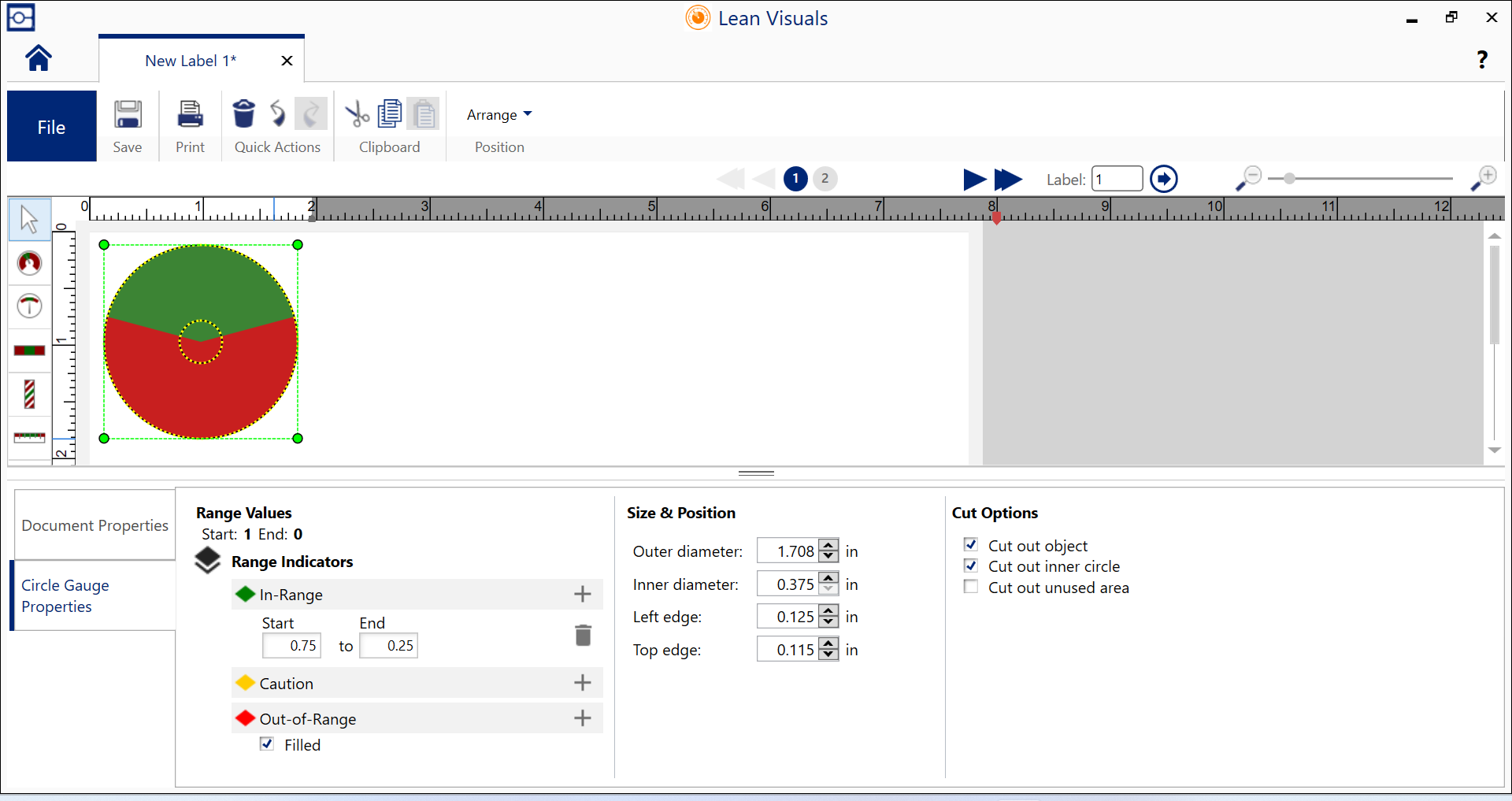The width and height of the screenshot is (1512, 801).
Task: Click the next label play arrow
Action: pyautogui.click(x=974, y=180)
